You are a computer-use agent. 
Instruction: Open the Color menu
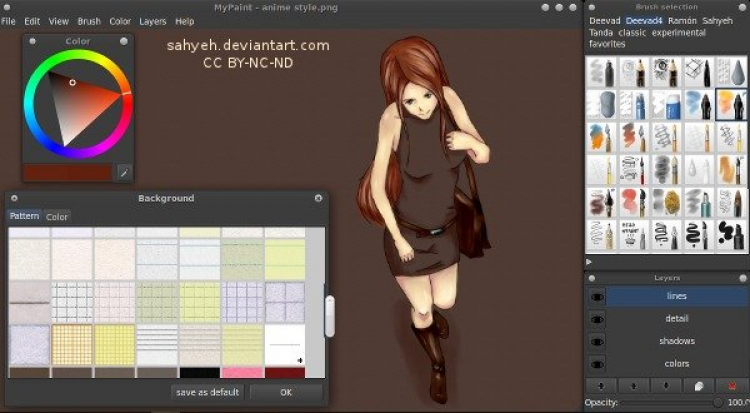[x=120, y=22]
